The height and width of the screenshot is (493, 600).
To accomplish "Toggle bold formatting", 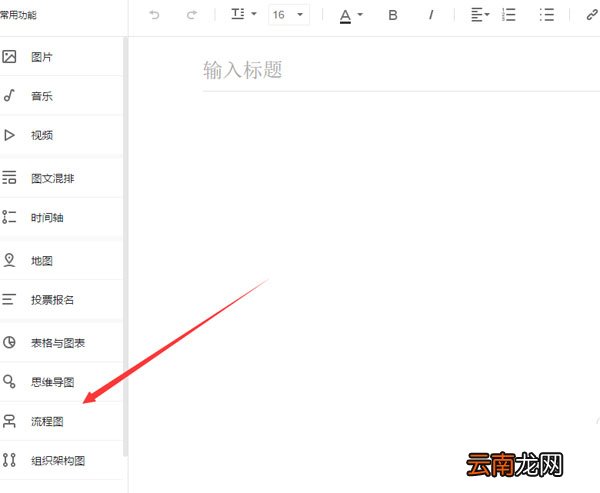I will coord(393,15).
